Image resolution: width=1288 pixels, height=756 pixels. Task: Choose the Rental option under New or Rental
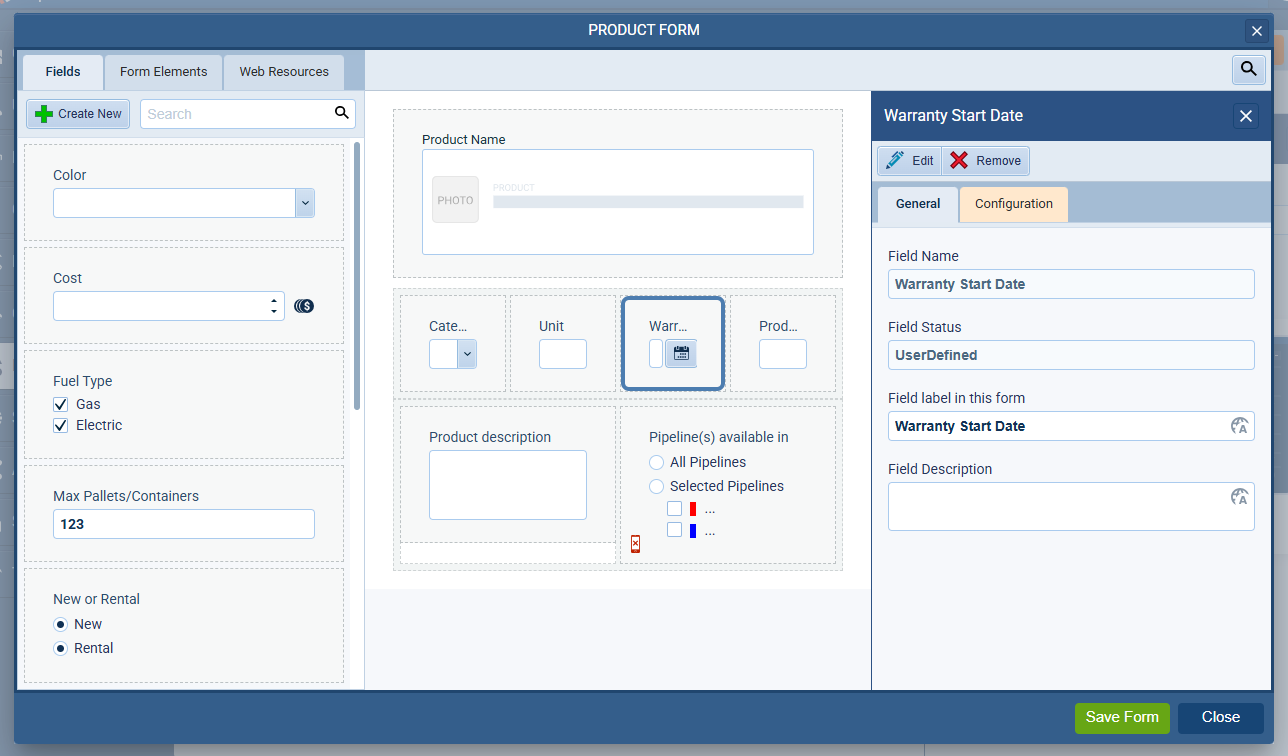coord(60,648)
